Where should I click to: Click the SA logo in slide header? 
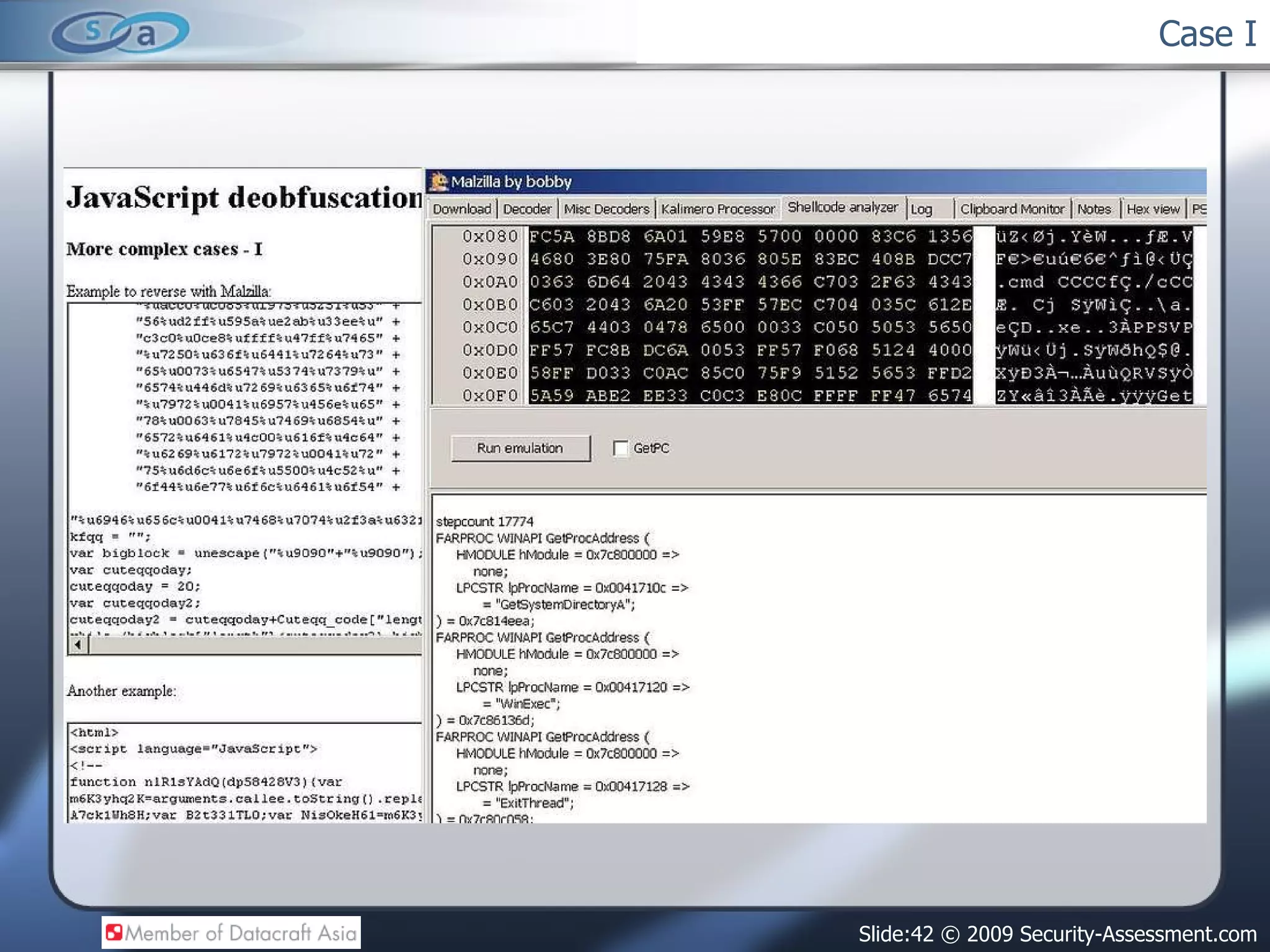[120, 32]
